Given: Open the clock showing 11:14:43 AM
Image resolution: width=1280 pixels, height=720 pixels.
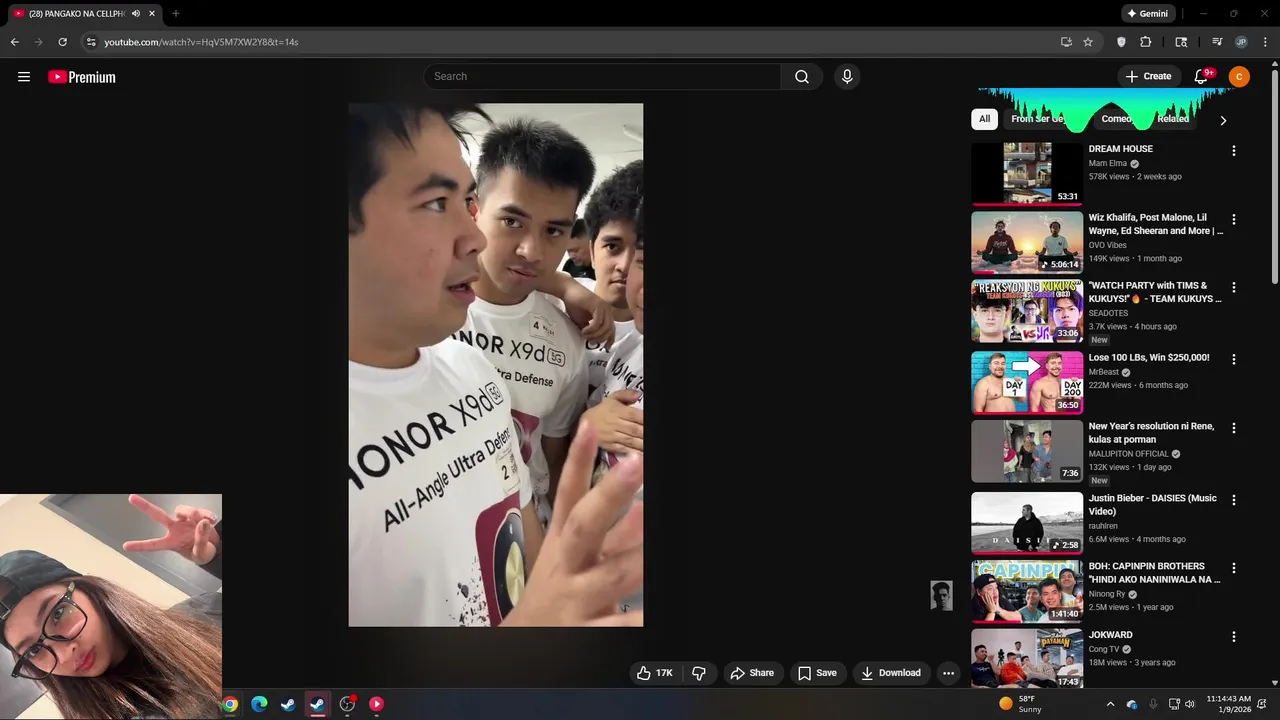Looking at the screenshot, I should [1228, 704].
